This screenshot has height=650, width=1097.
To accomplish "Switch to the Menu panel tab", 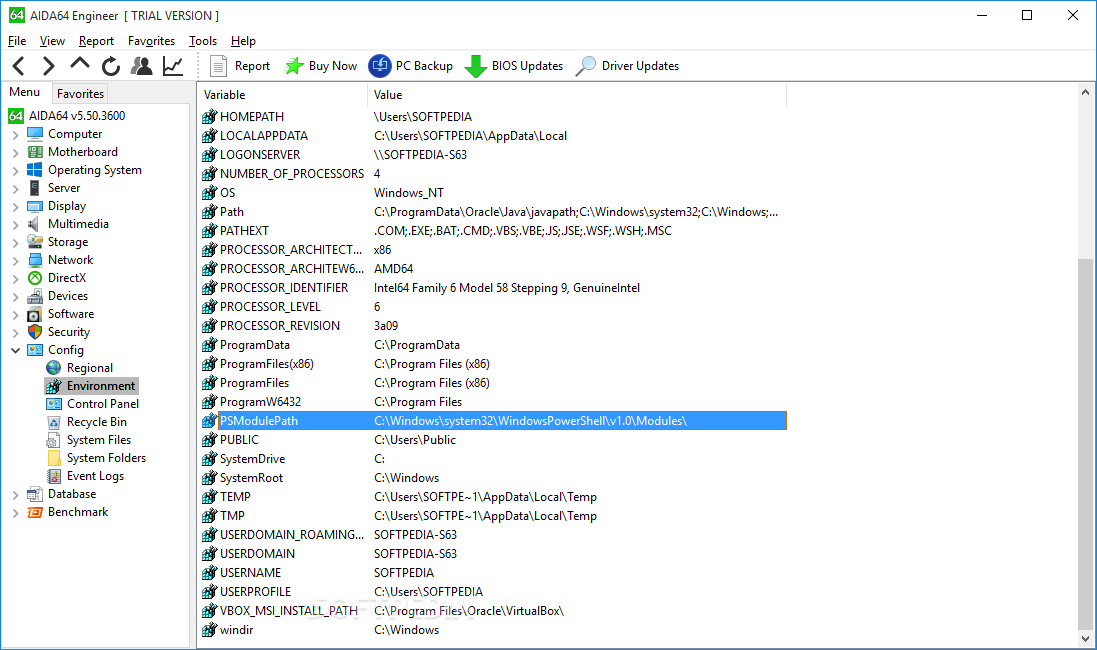I will (x=24, y=92).
